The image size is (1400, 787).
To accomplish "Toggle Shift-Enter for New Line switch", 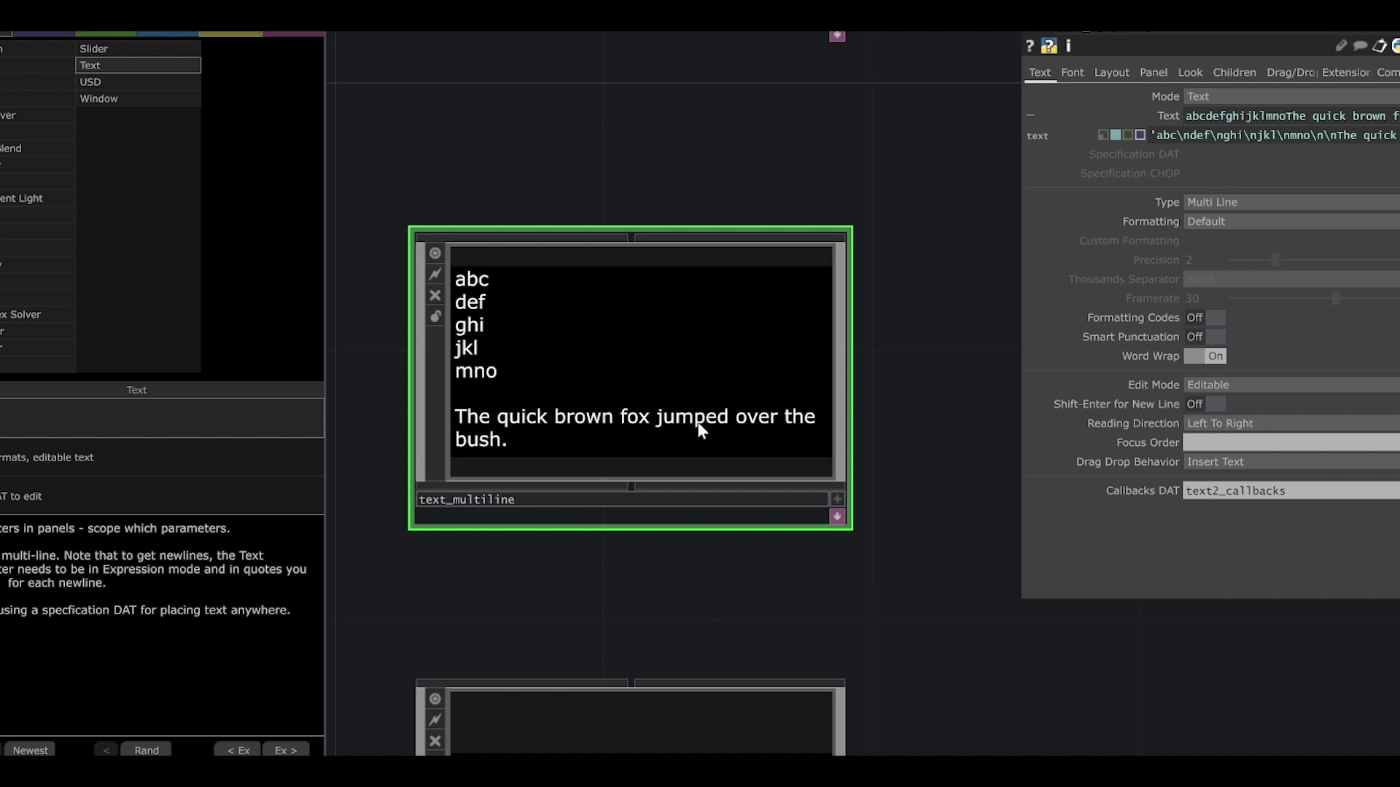I will pos(1205,404).
